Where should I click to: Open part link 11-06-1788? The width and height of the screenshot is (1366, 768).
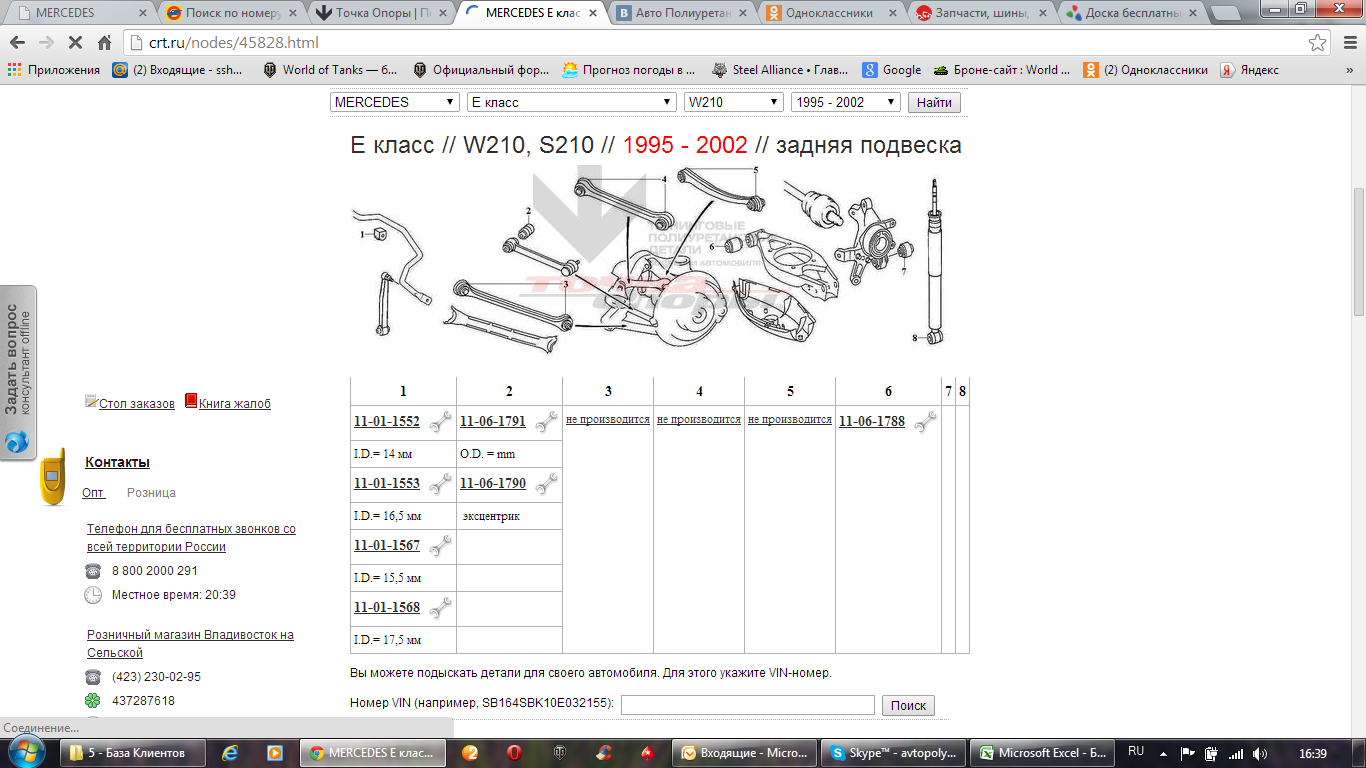[x=872, y=422]
